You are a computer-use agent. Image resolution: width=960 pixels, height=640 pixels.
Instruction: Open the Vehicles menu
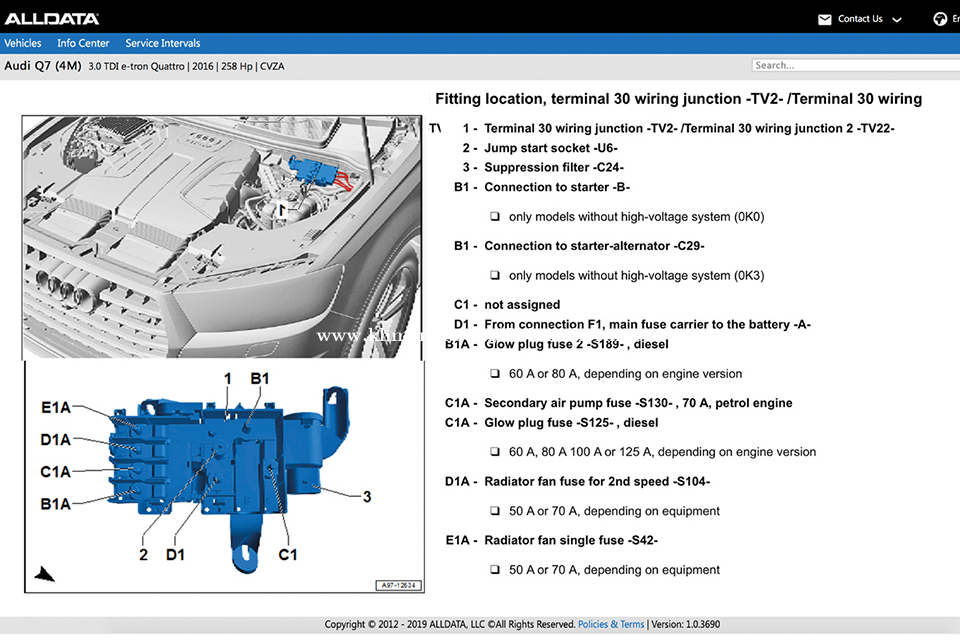(23, 43)
